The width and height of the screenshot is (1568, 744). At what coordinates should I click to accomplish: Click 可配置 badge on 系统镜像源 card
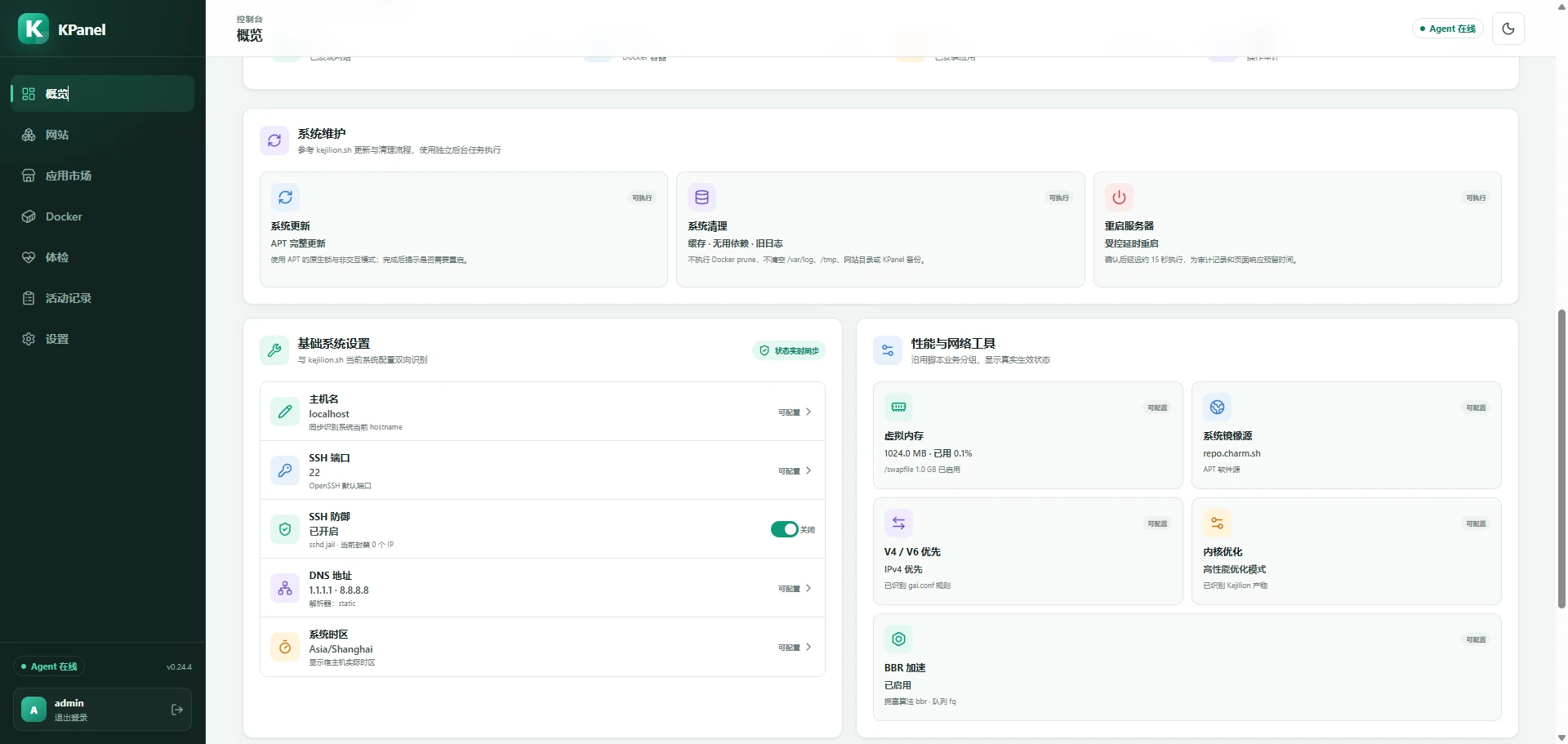pyautogui.click(x=1476, y=408)
